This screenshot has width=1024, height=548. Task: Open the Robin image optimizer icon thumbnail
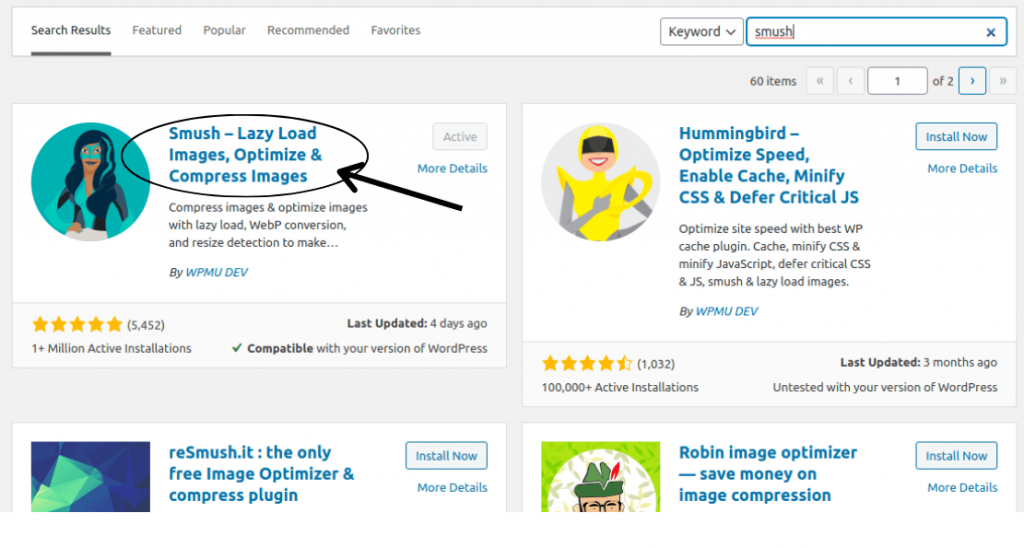[600, 476]
